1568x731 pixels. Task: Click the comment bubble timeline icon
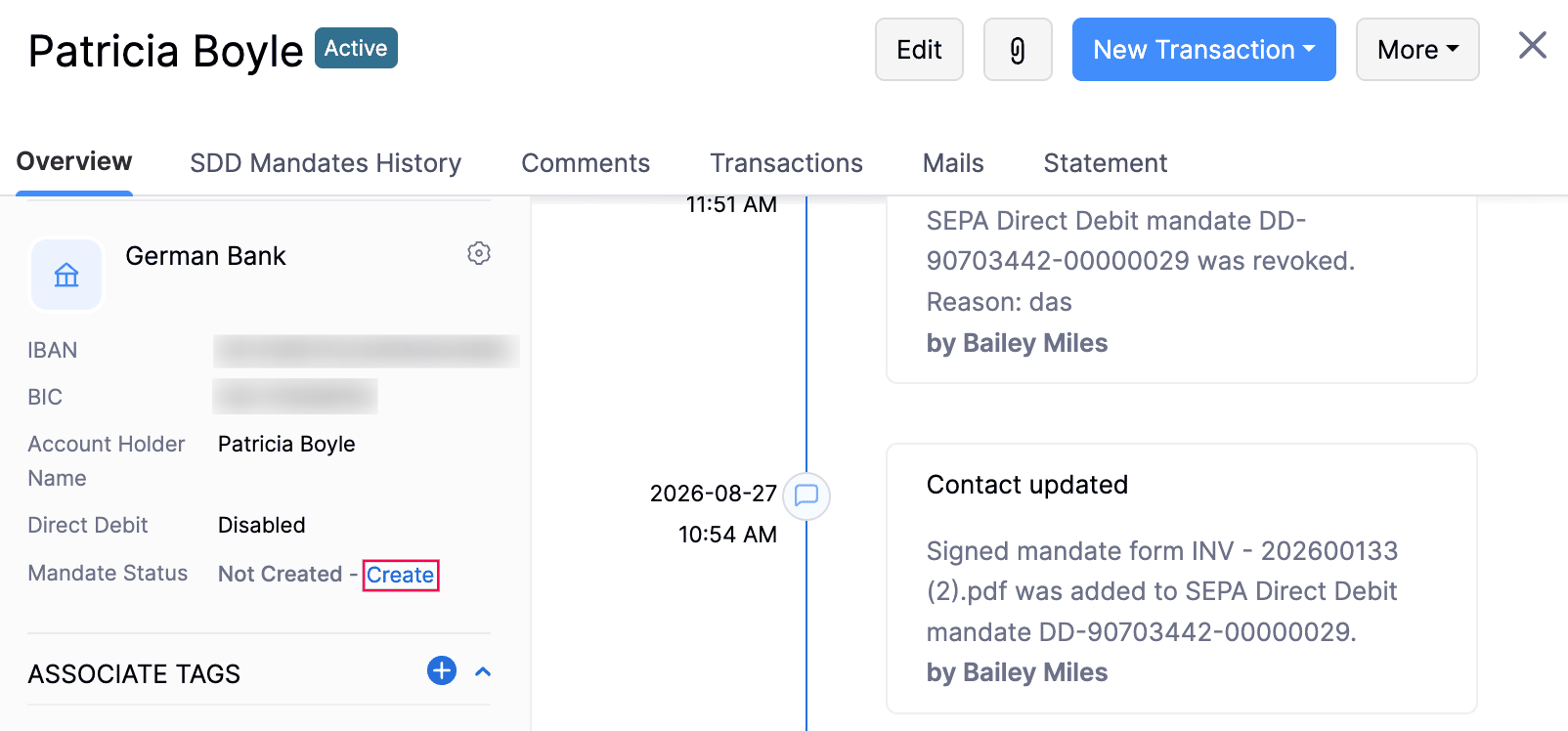(806, 495)
